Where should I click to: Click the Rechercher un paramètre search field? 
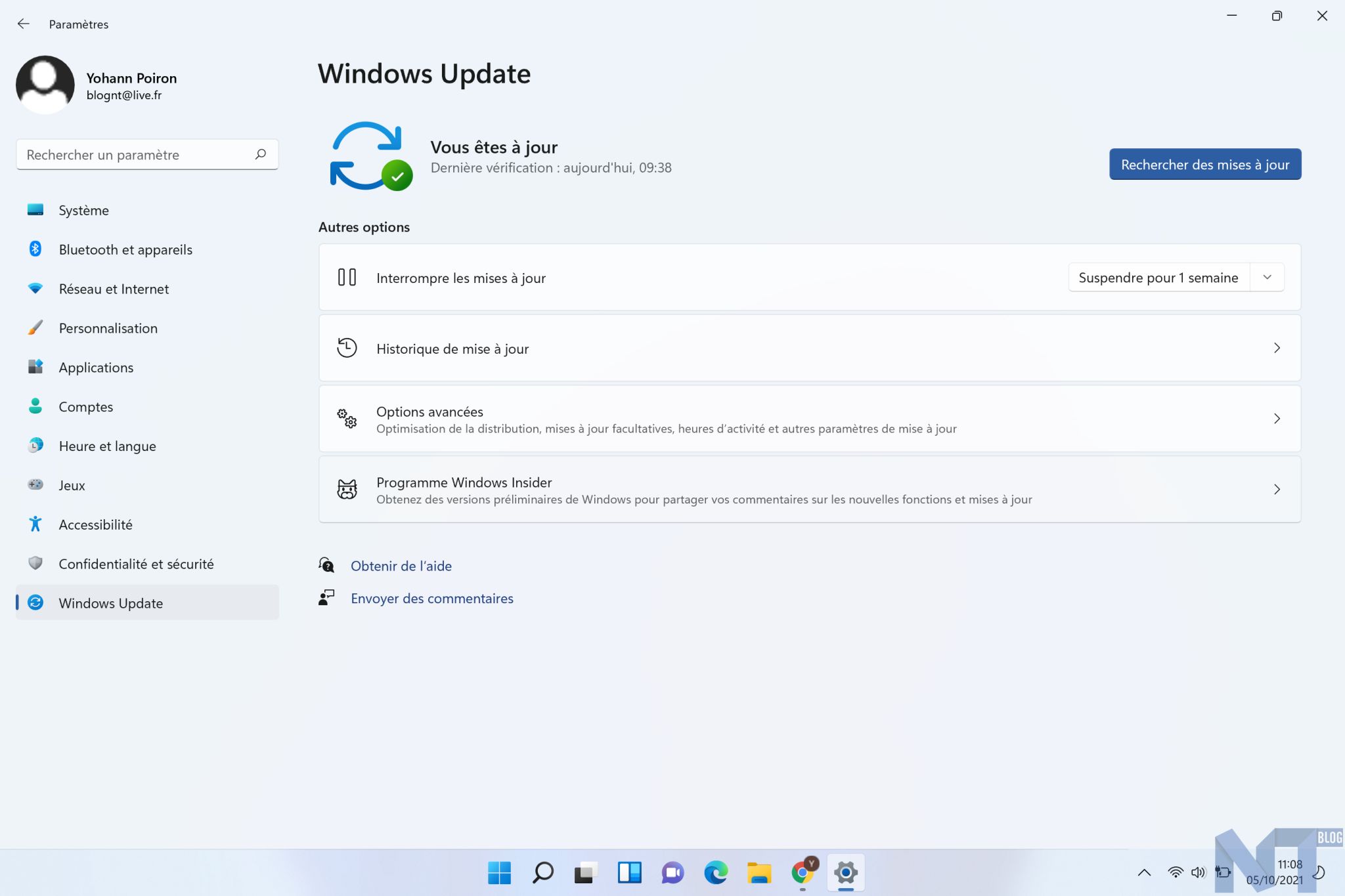[x=135, y=155]
